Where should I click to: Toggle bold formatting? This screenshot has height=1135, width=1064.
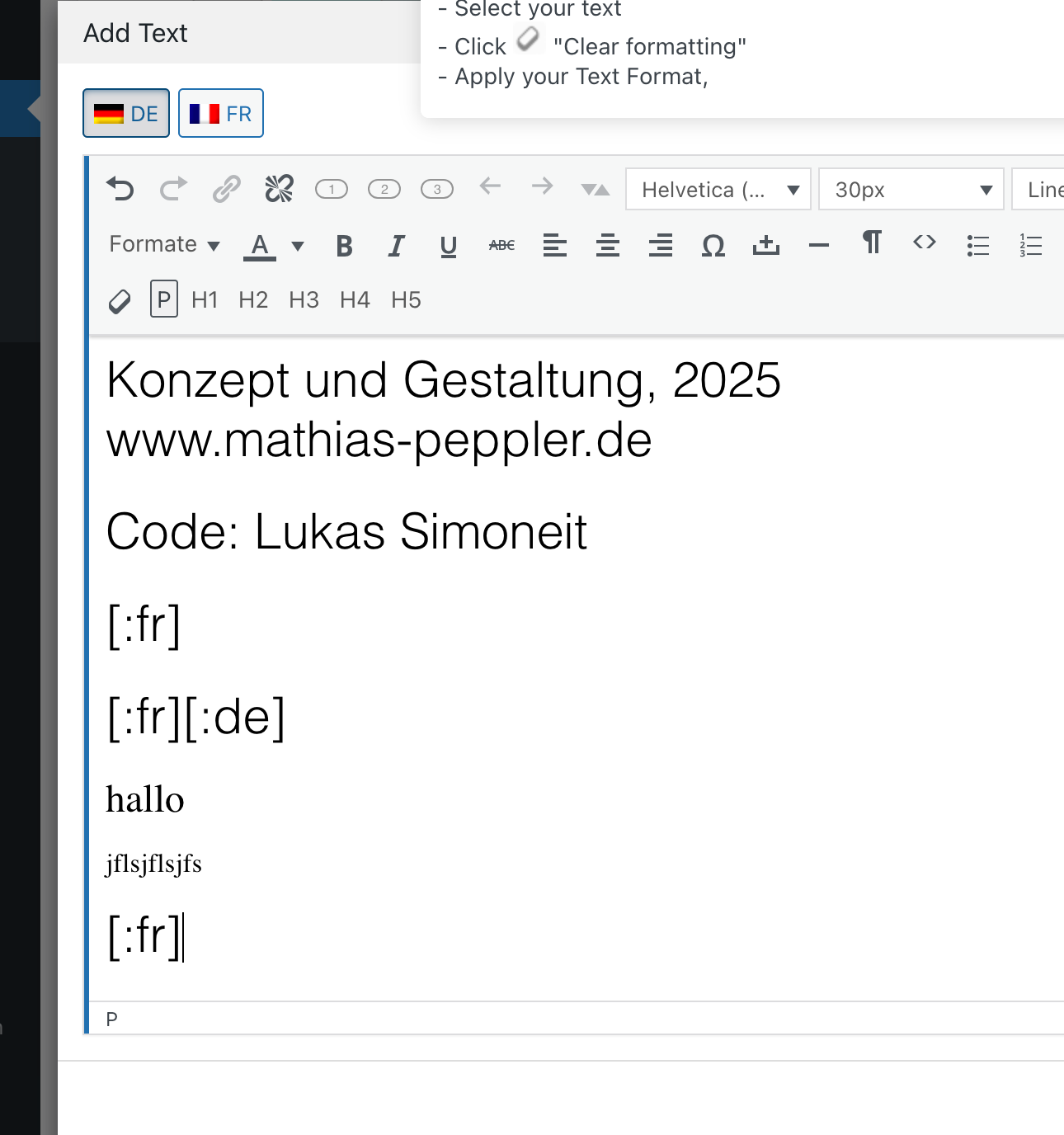tap(344, 245)
